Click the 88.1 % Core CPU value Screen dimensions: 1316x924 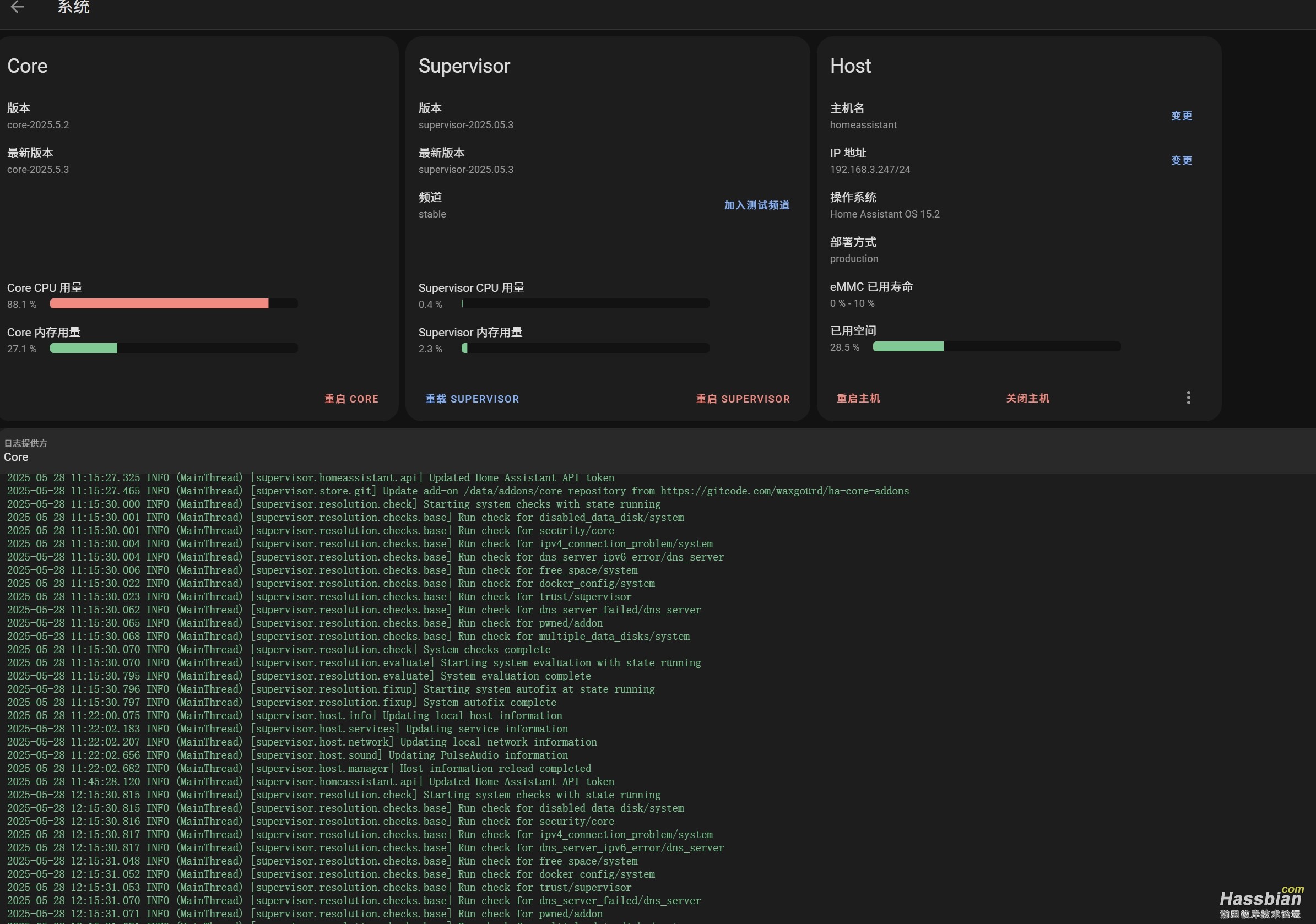pyautogui.click(x=22, y=305)
